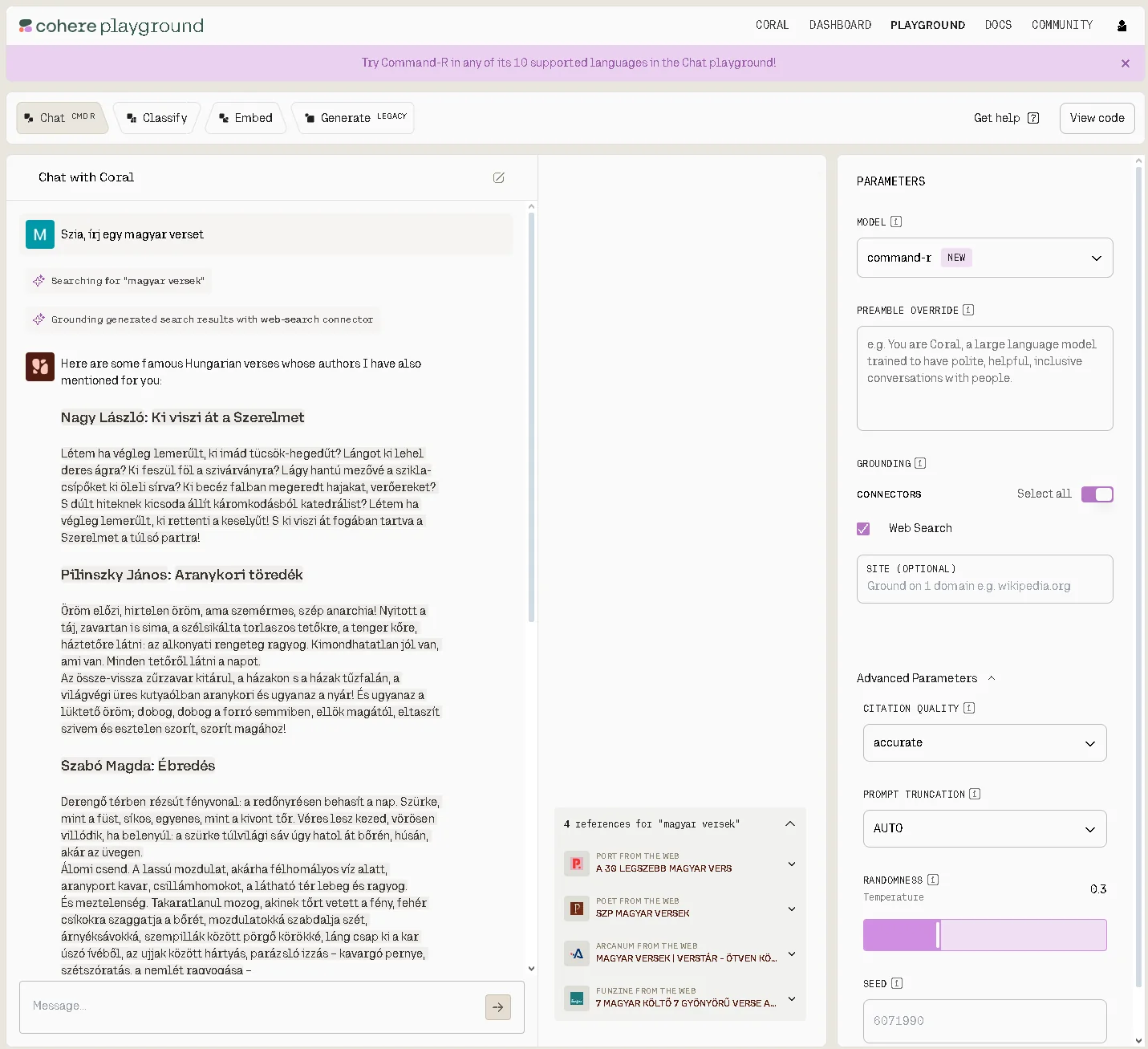Open the Community nav item
Screen dimensions: 1148x1049
1062,25
